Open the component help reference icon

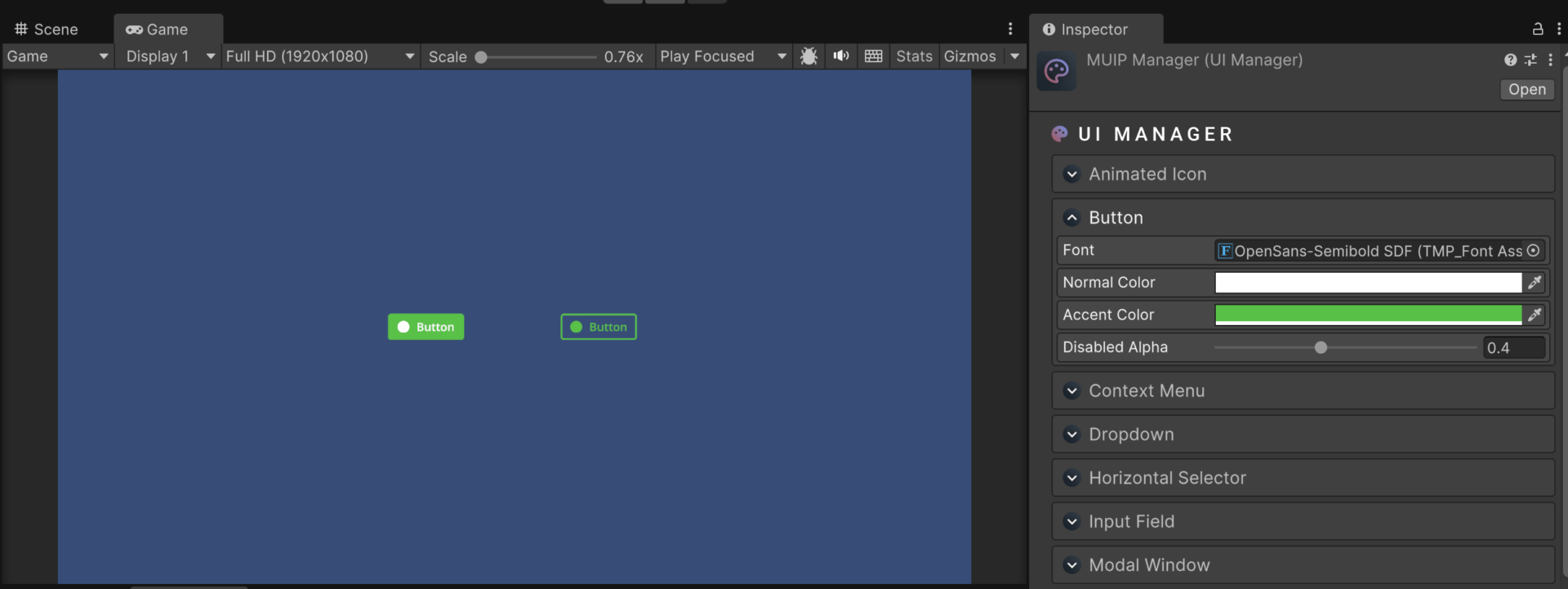[x=1511, y=60]
